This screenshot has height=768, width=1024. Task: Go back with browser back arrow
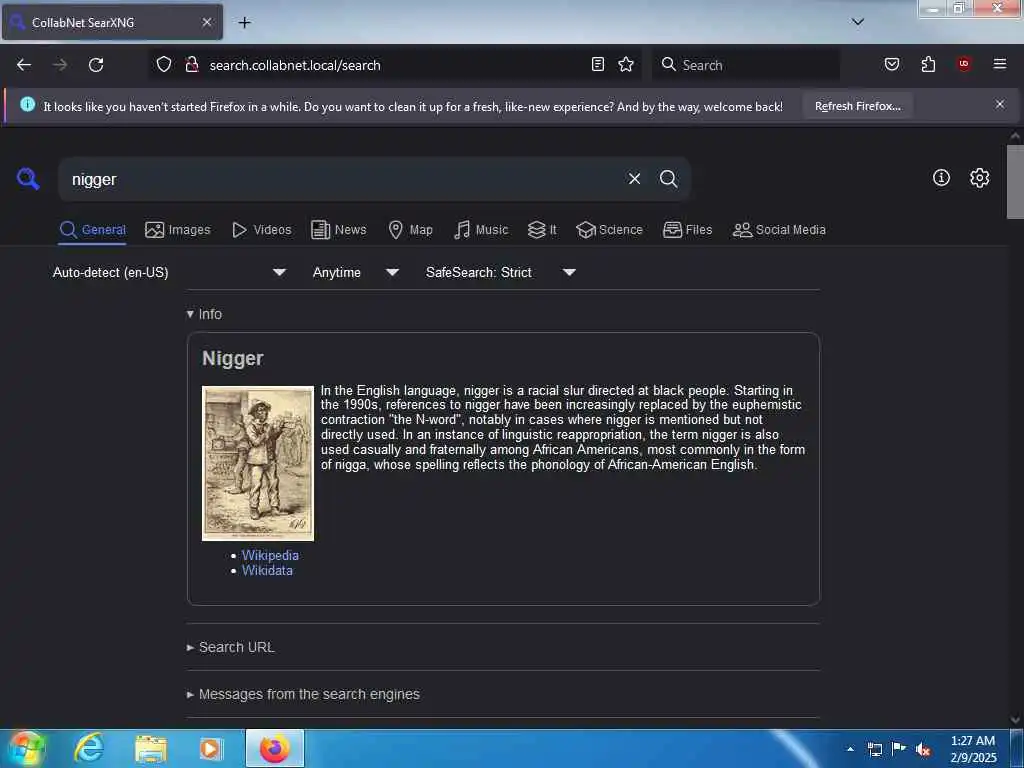24,65
